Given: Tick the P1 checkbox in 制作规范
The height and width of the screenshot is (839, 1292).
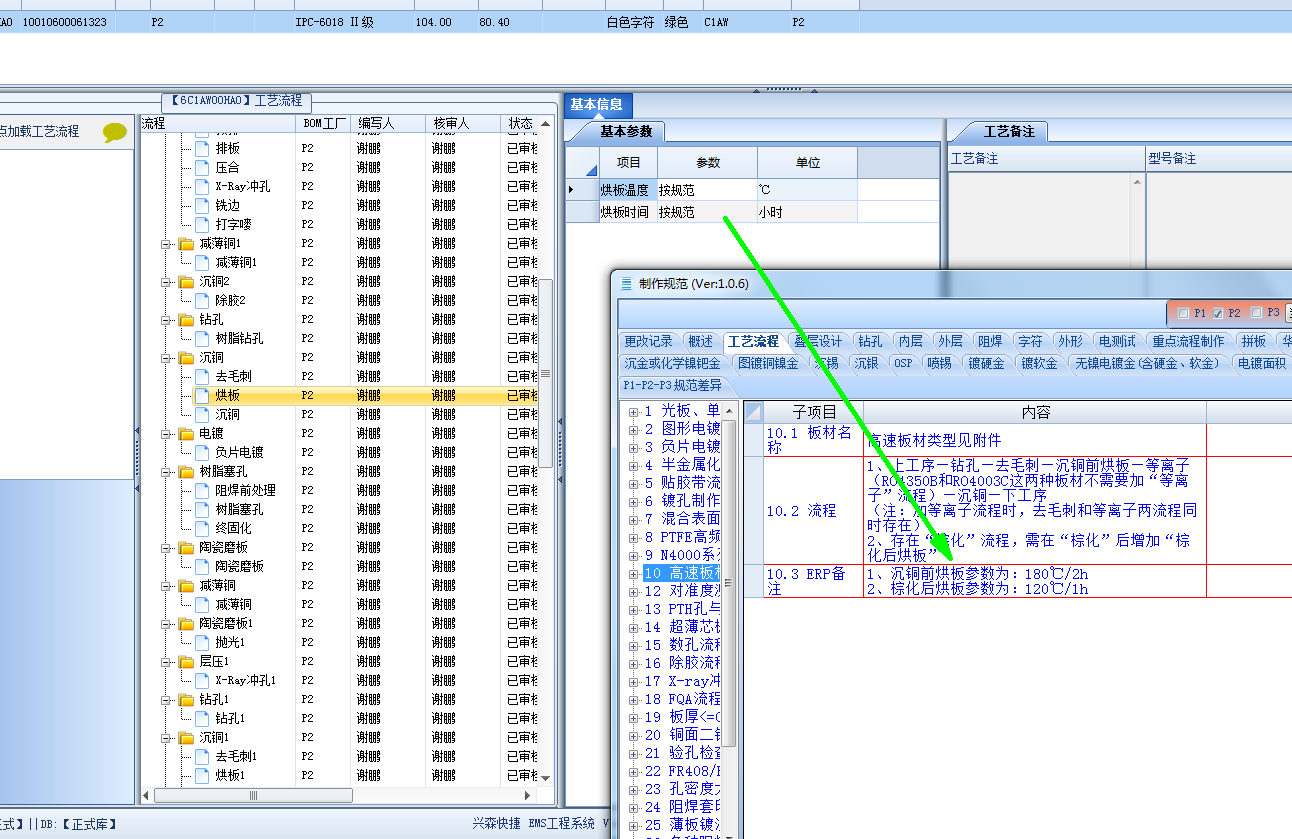Looking at the screenshot, I should [1183, 313].
